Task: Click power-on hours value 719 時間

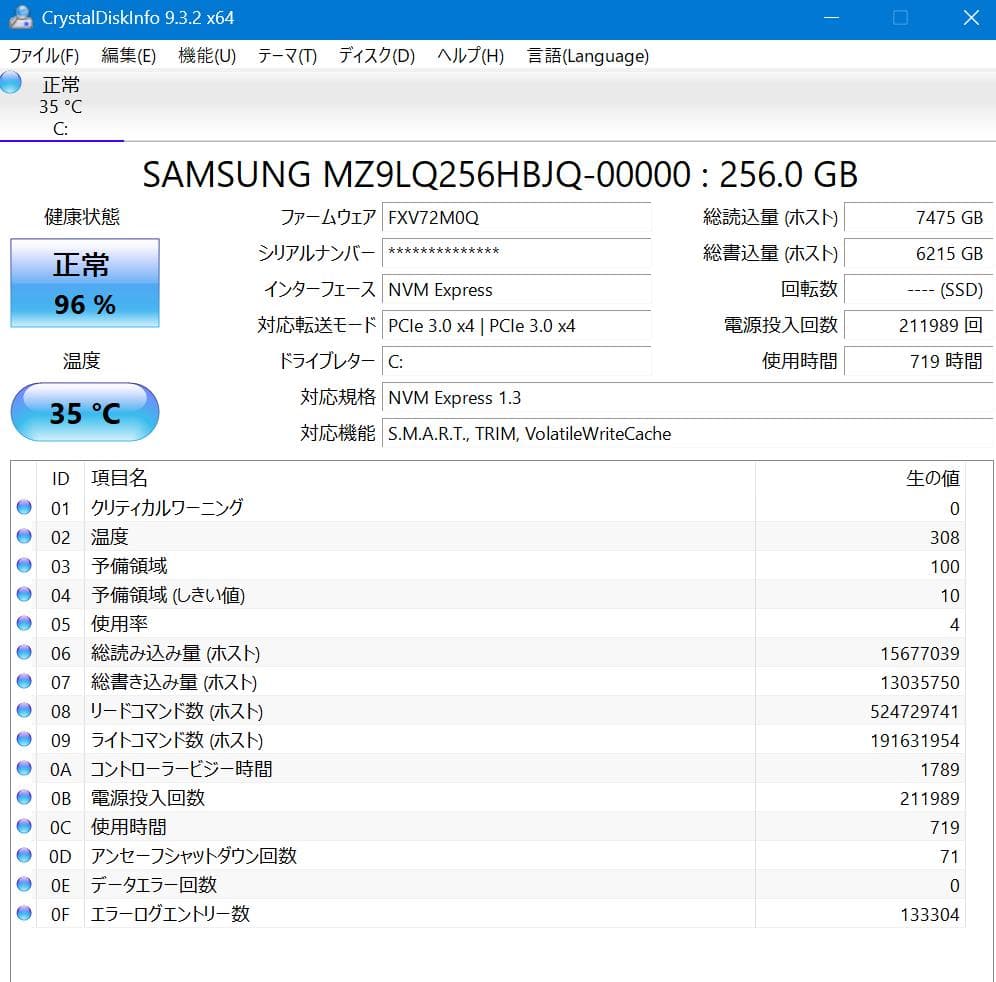Action: pyautogui.click(x=919, y=361)
